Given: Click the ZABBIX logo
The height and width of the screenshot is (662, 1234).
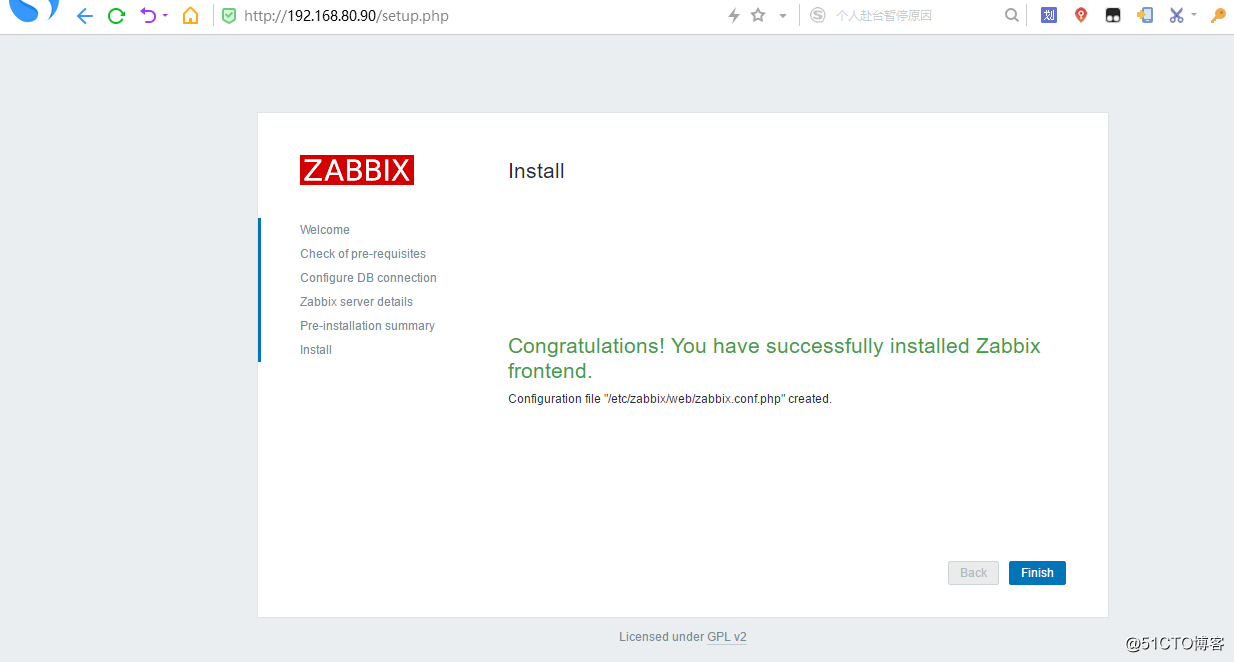Looking at the screenshot, I should pyautogui.click(x=357, y=170).
